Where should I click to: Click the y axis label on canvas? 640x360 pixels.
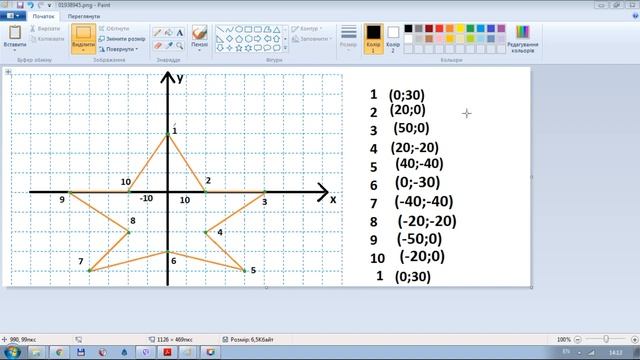click(x=180, y=78)
